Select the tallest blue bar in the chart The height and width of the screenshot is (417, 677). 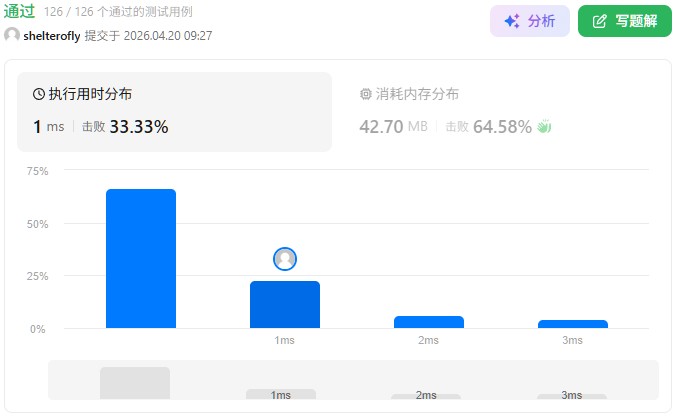click(x=141, y=258)
